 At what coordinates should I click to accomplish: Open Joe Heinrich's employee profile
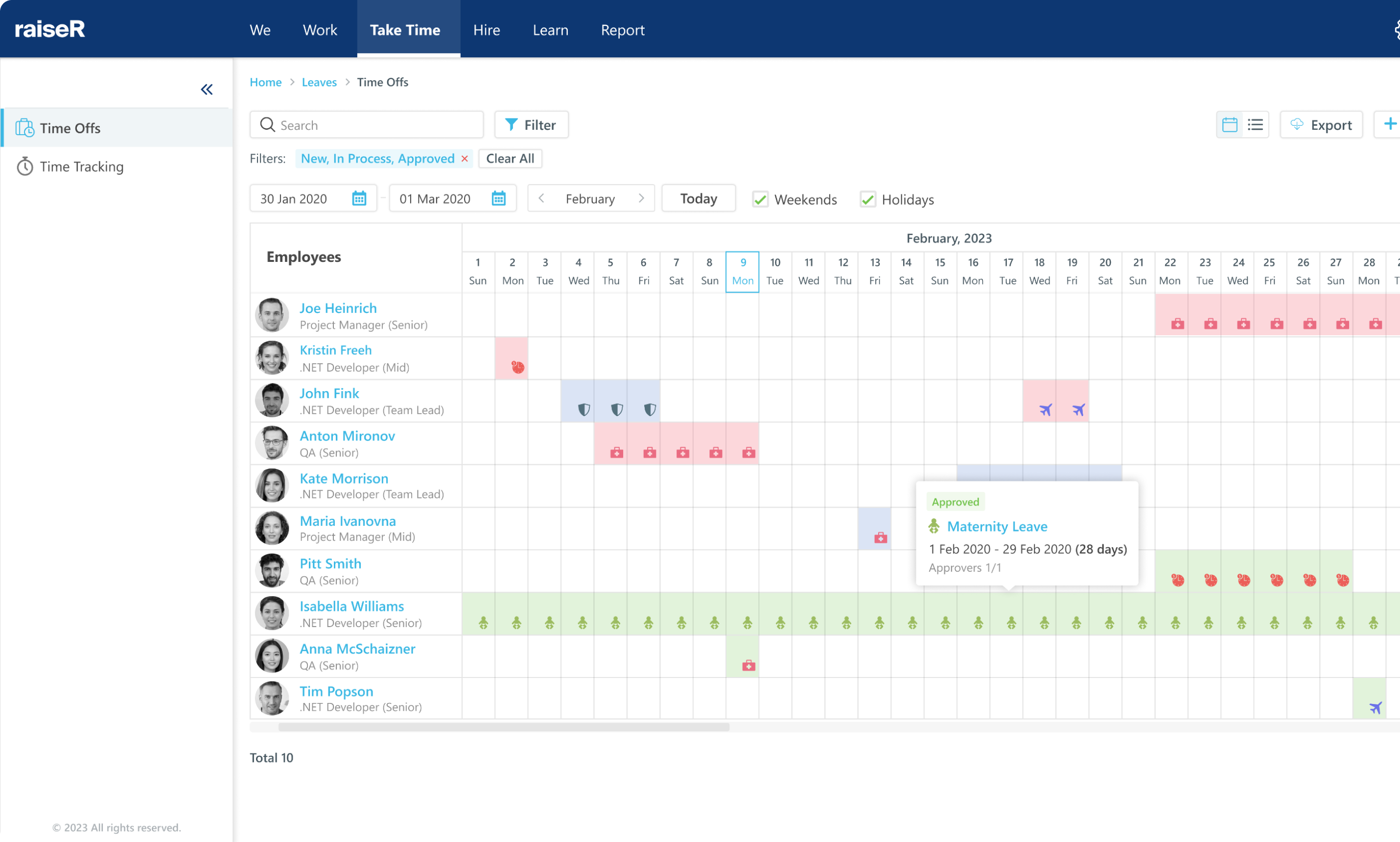pyautogui.click(x=338, y=307)
